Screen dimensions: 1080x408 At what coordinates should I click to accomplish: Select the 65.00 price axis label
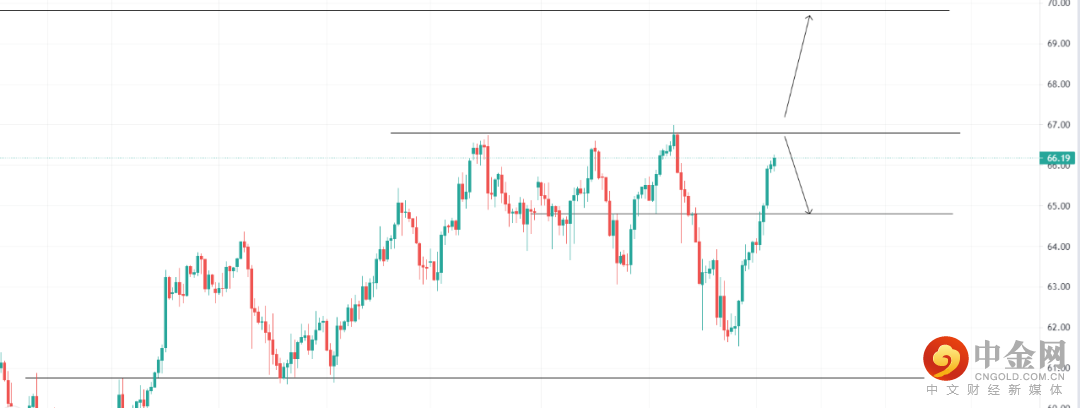point(1061,206)
